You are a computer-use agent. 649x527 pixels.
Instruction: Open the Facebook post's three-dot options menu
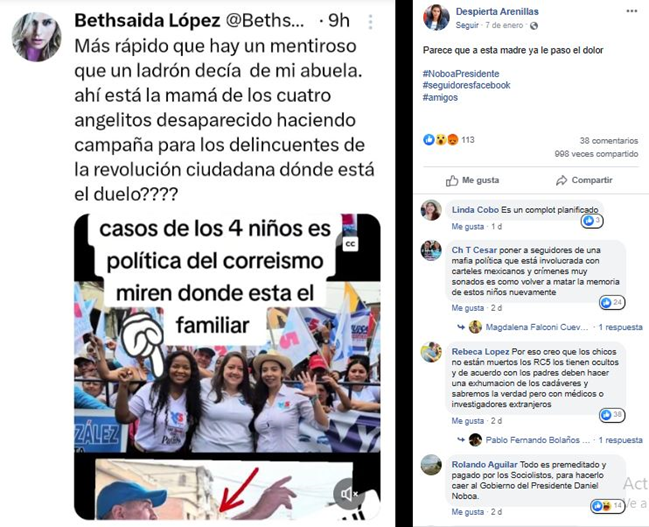point(632,11)
